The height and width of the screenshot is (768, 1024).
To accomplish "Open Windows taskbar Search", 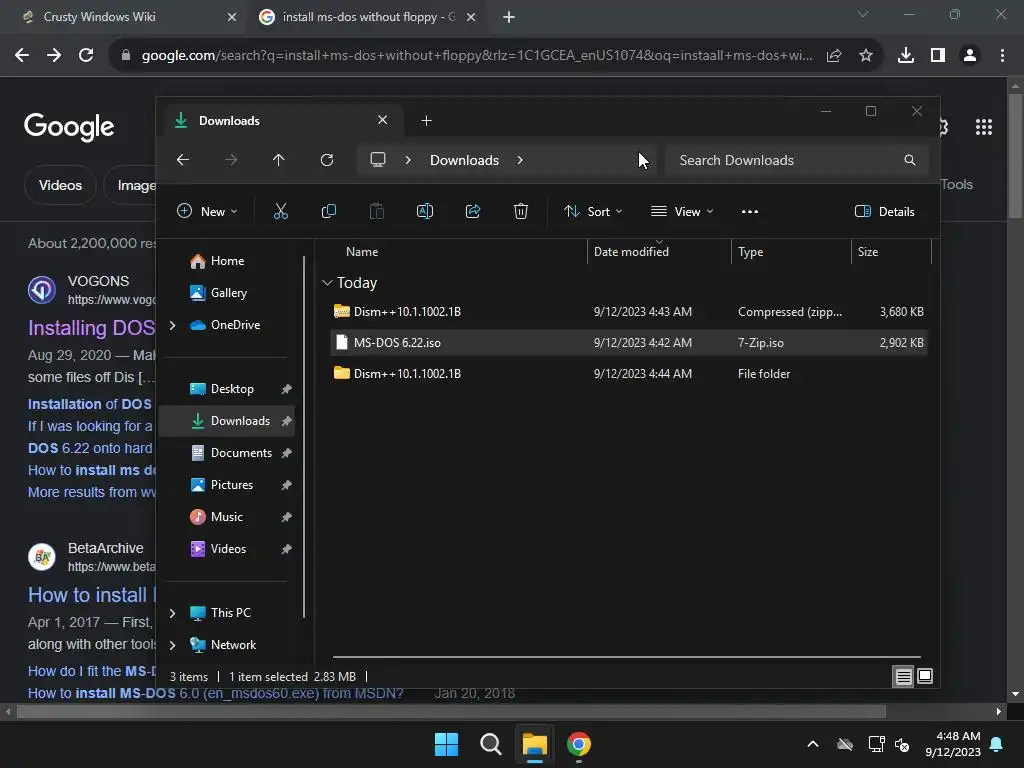I will [x=490, y=744].
